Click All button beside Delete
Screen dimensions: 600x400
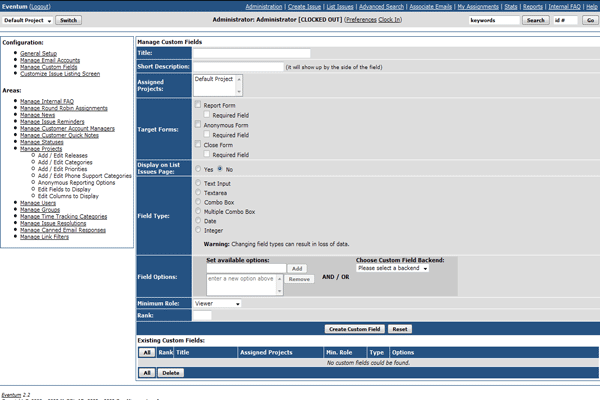147,373
